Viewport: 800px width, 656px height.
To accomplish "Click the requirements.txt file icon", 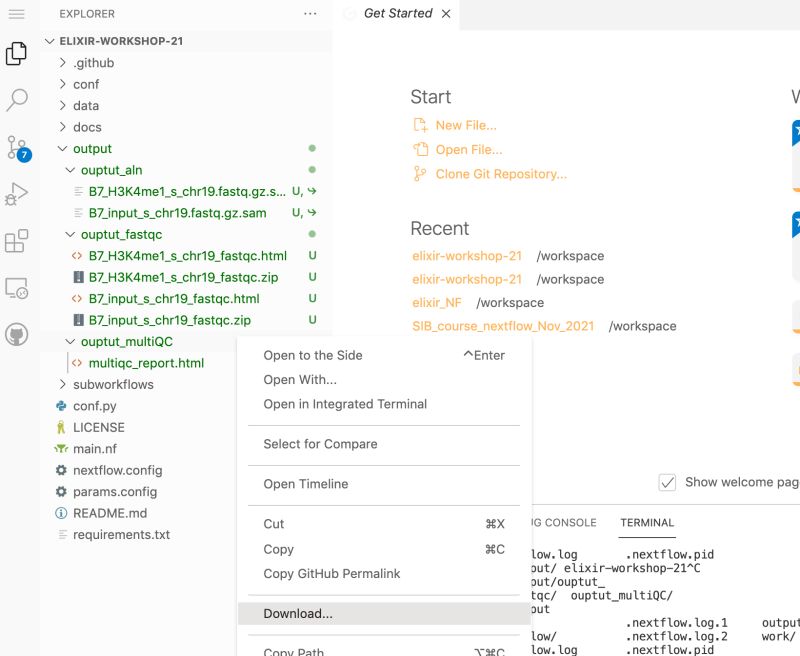I will coord(63,535).
